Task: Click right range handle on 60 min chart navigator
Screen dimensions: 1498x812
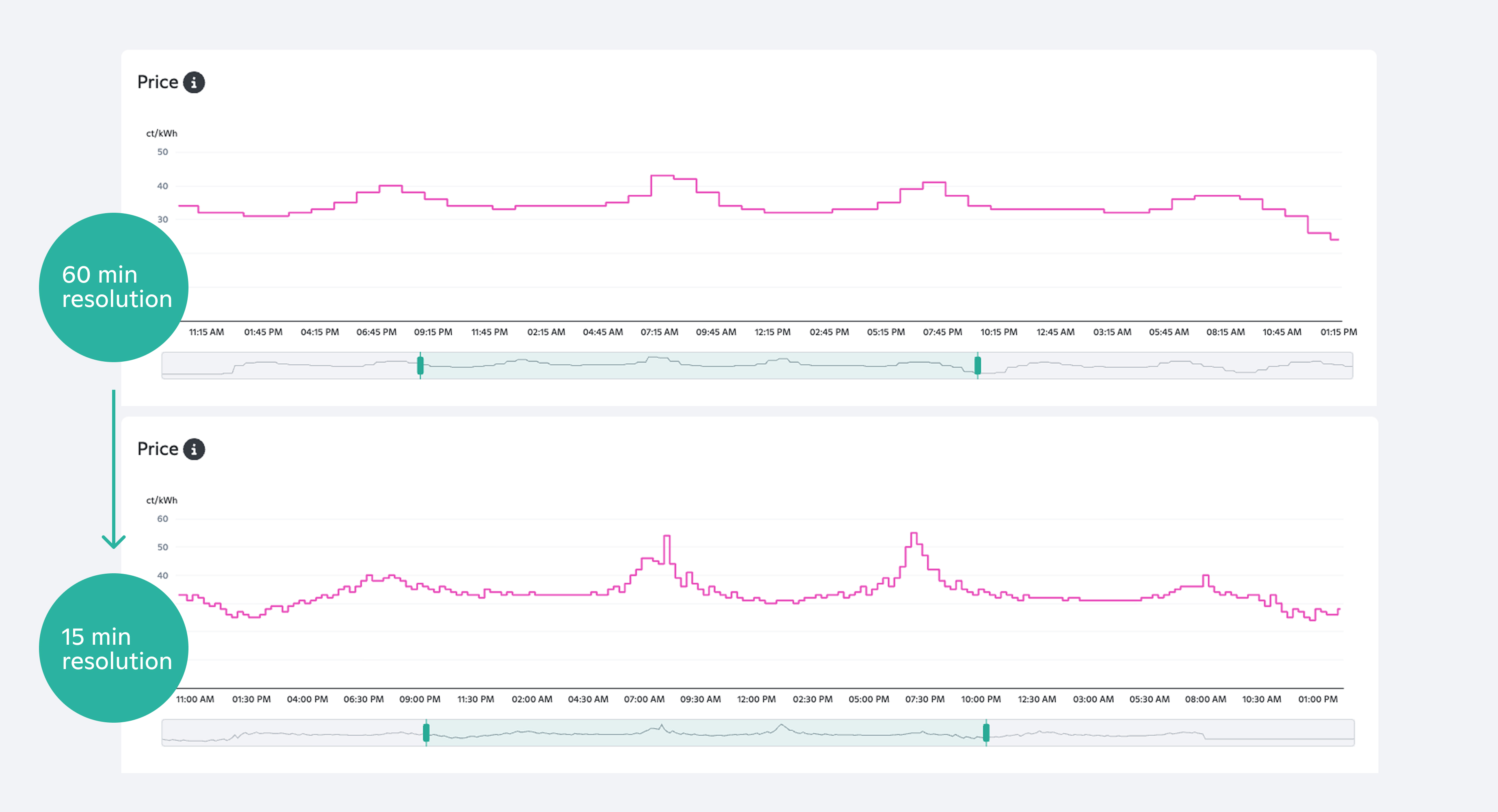Action: click(978, 366)
